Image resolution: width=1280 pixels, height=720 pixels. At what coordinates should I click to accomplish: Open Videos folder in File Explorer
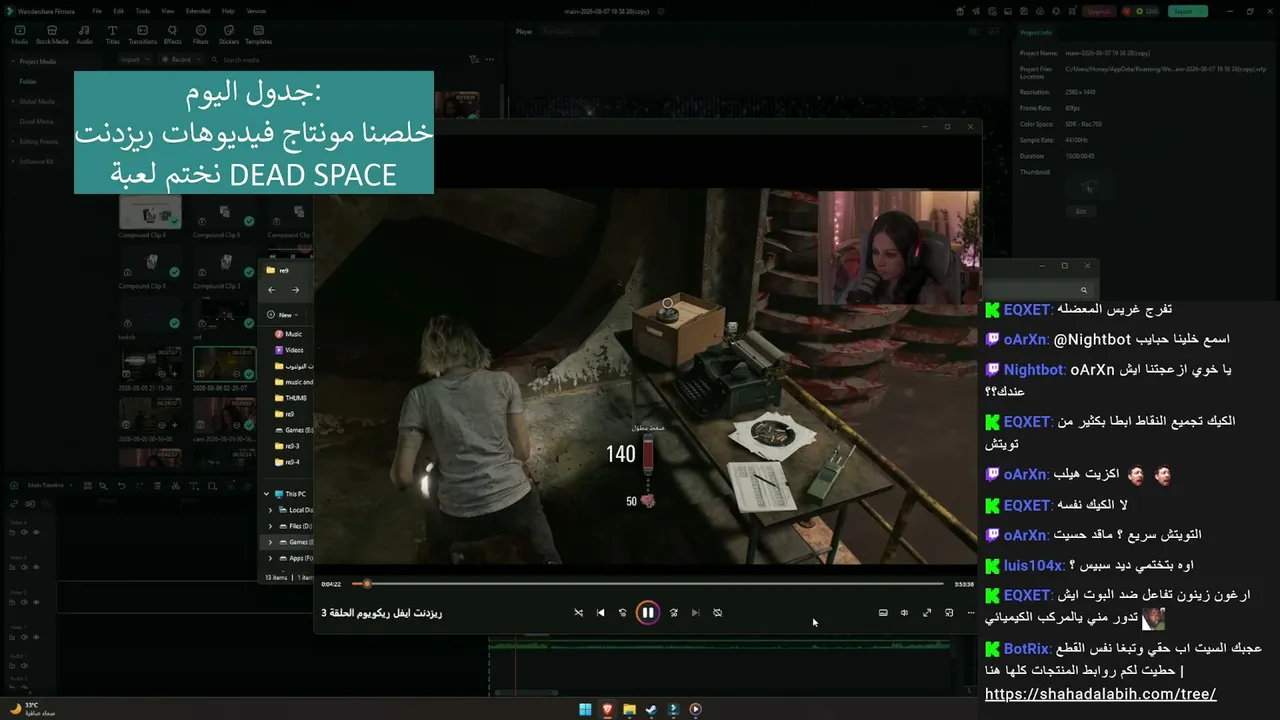(x=289, y=350)
